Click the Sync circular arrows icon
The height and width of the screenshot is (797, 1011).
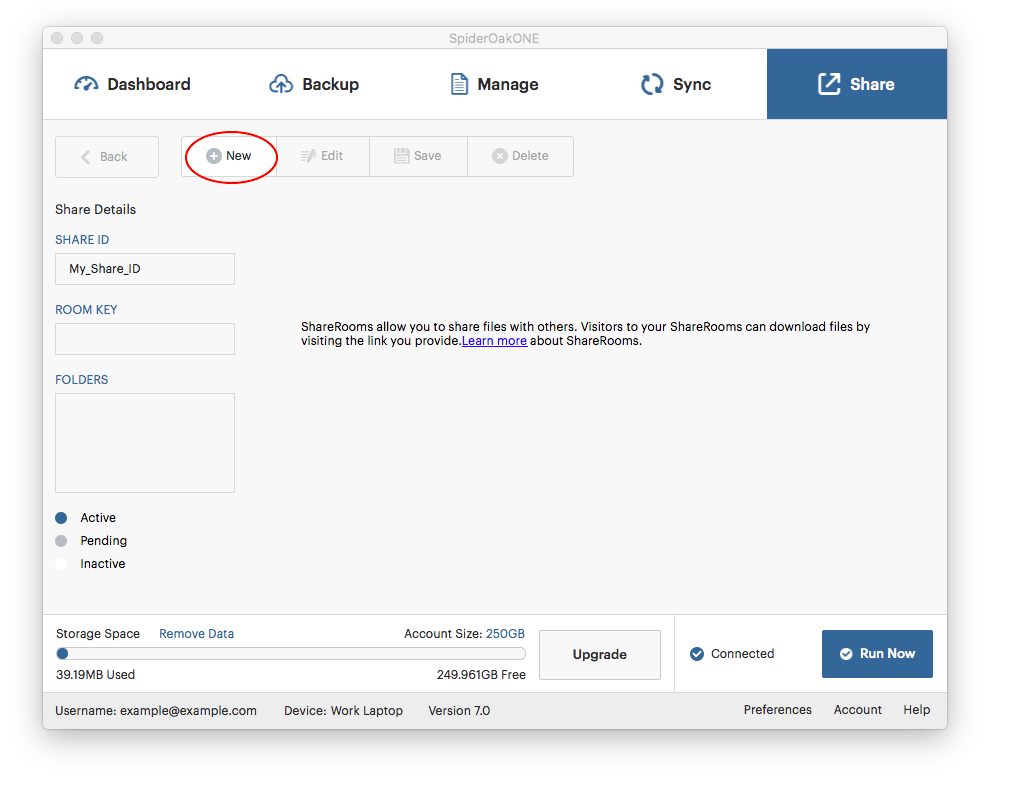coord(652,84)
